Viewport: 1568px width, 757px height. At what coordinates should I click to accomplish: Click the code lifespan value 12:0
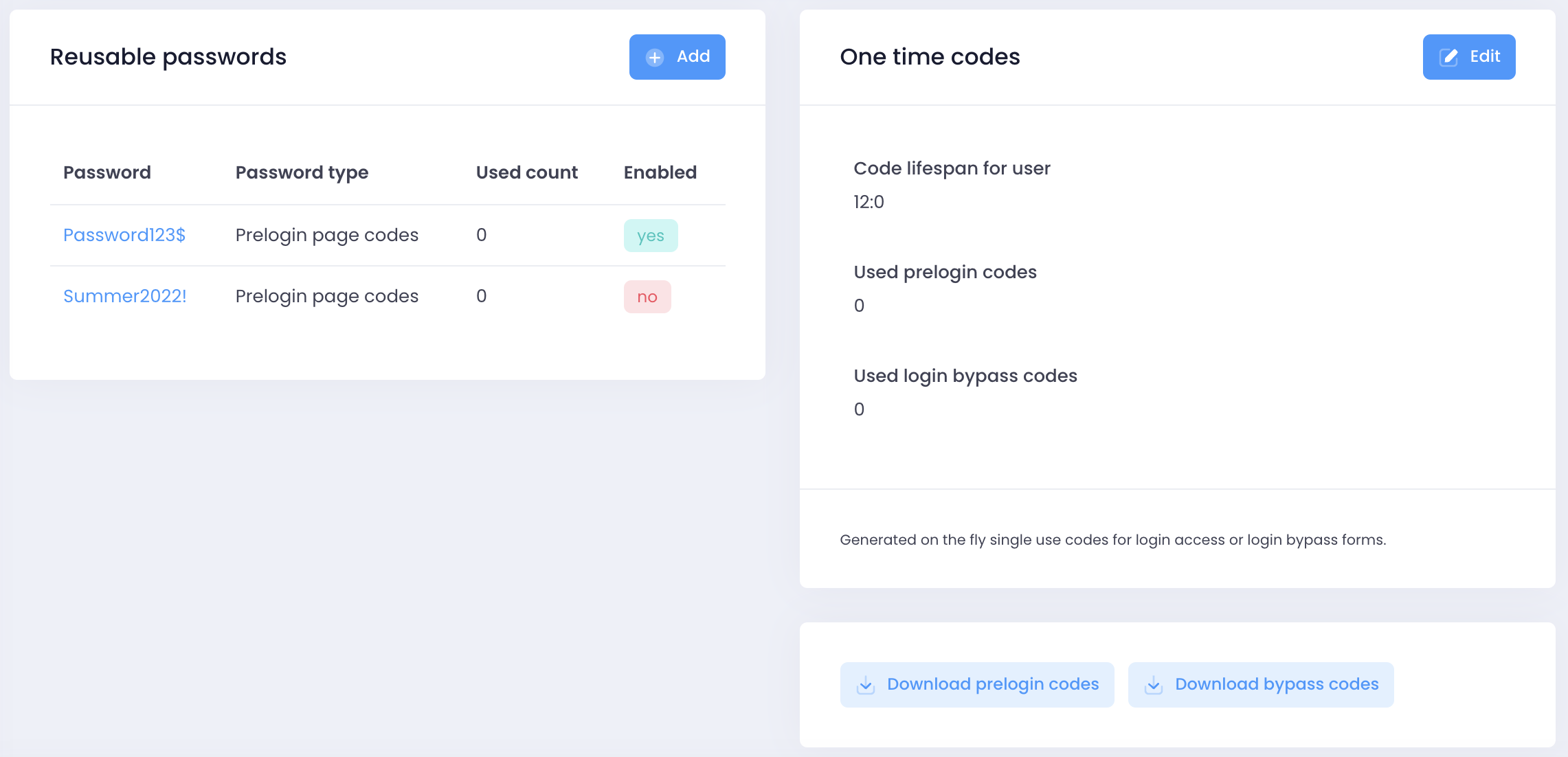pyautogui.click(x=869, y=202)
